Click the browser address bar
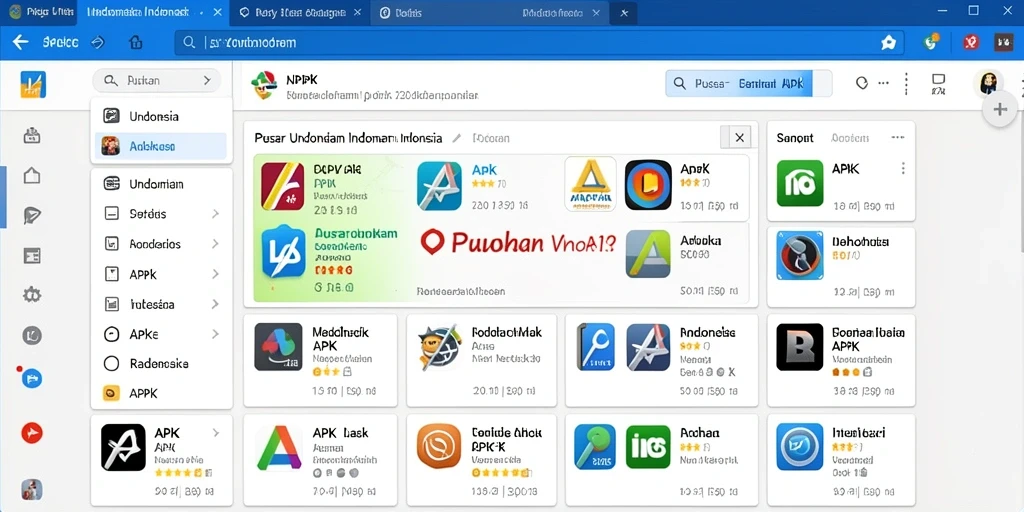 [539, 42]
